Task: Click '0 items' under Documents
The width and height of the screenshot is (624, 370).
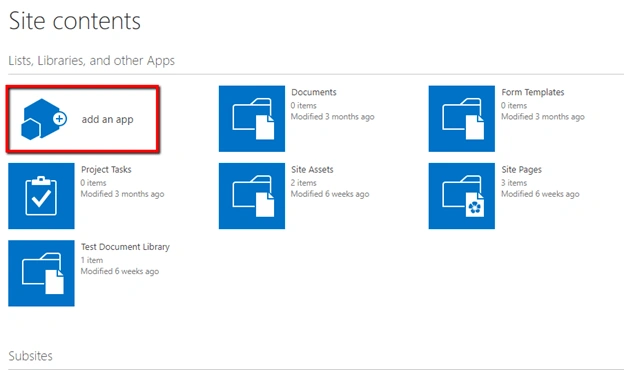Action: [304, 105]
